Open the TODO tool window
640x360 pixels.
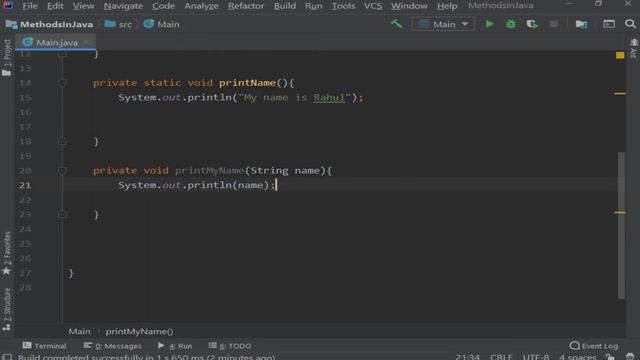(230, 346)
